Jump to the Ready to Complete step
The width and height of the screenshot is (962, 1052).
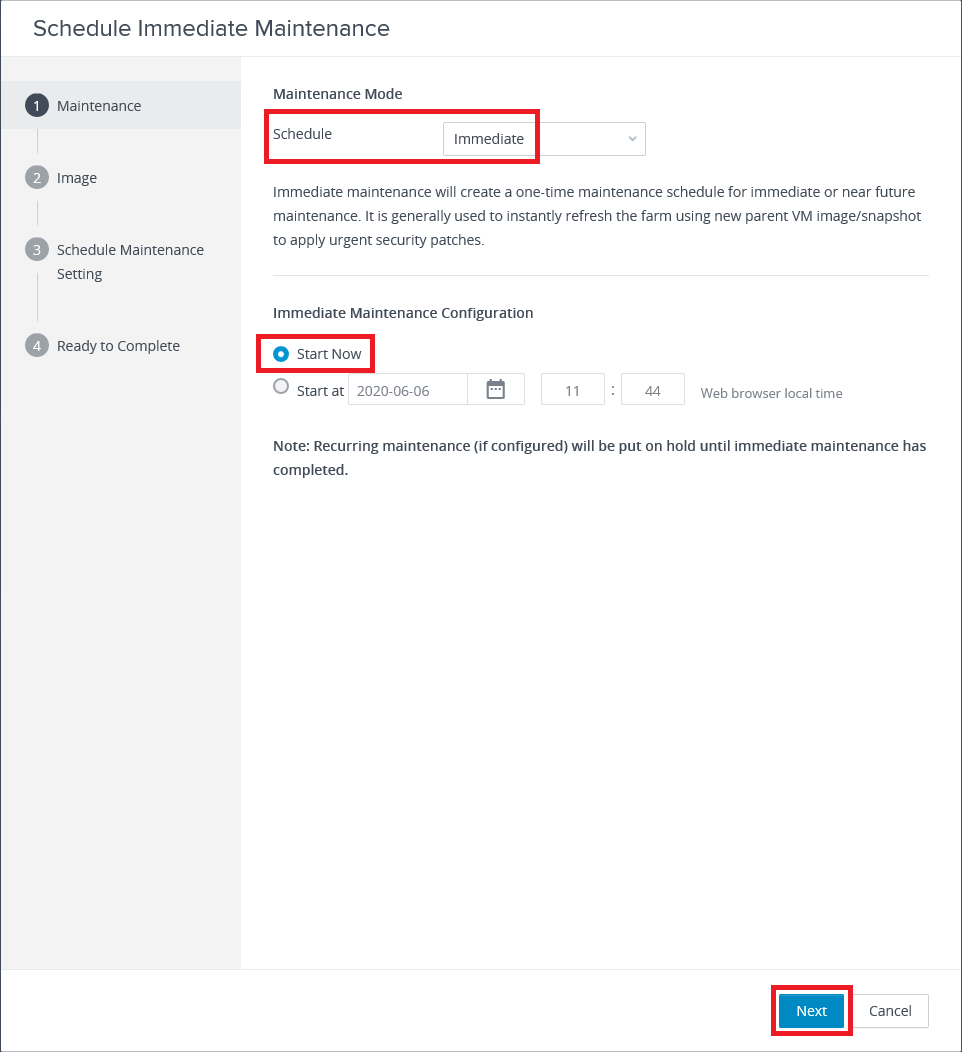click(118, 346)
